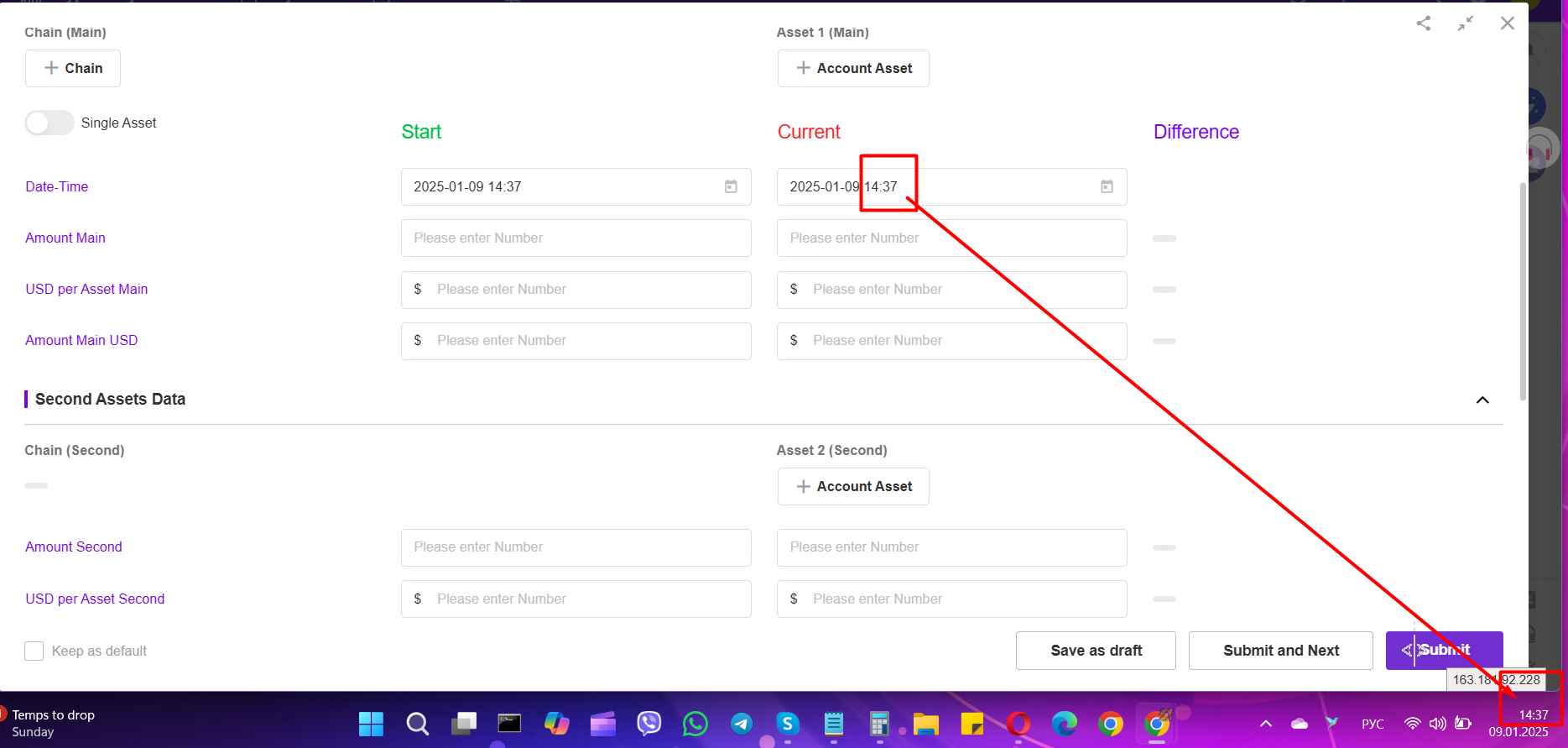Add Account Asset for Asset 1 (Main)
Viewport: 1568px width, 748px height.
coord(853,68)
